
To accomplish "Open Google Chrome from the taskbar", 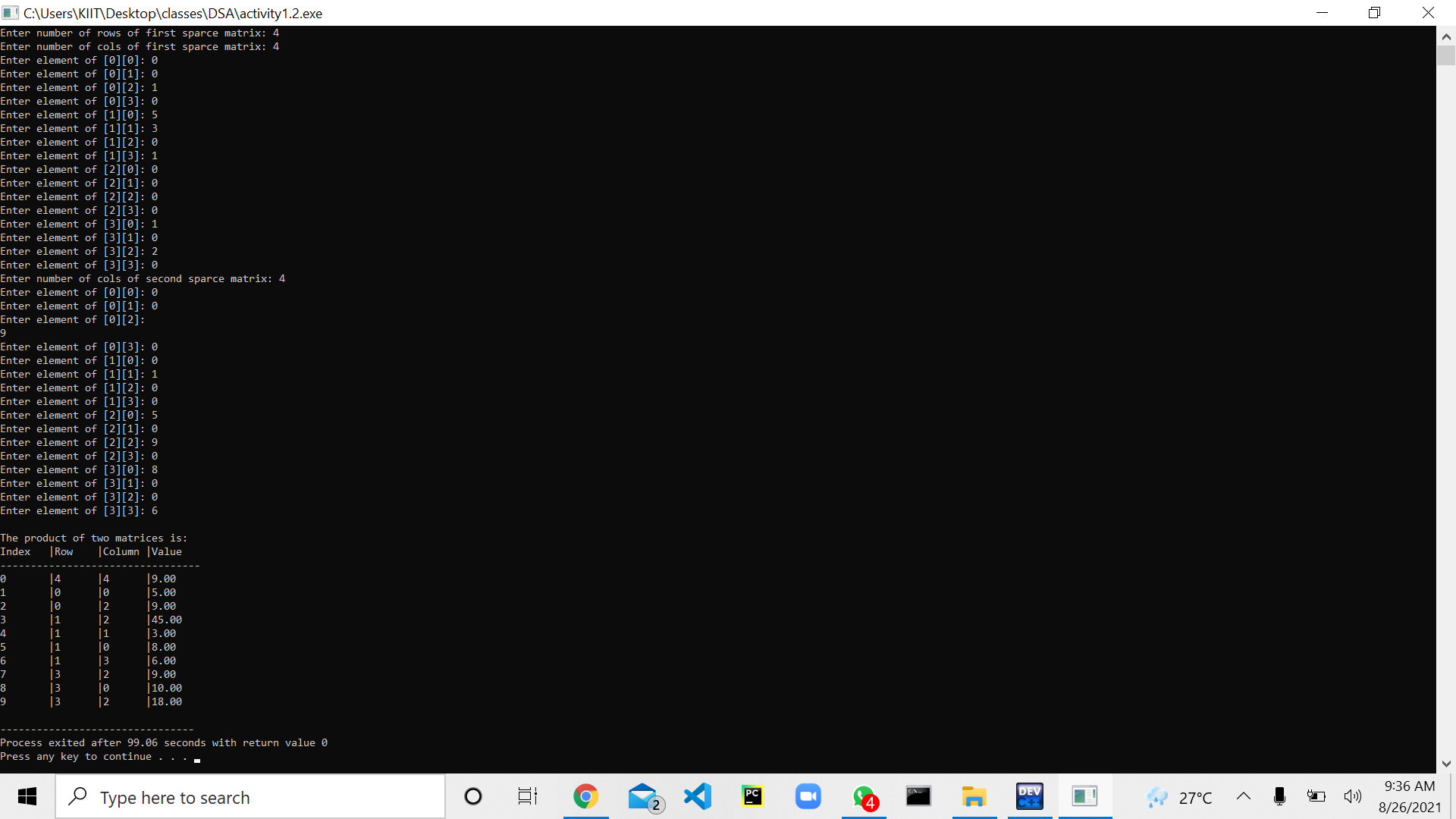I will click(585, 796).
